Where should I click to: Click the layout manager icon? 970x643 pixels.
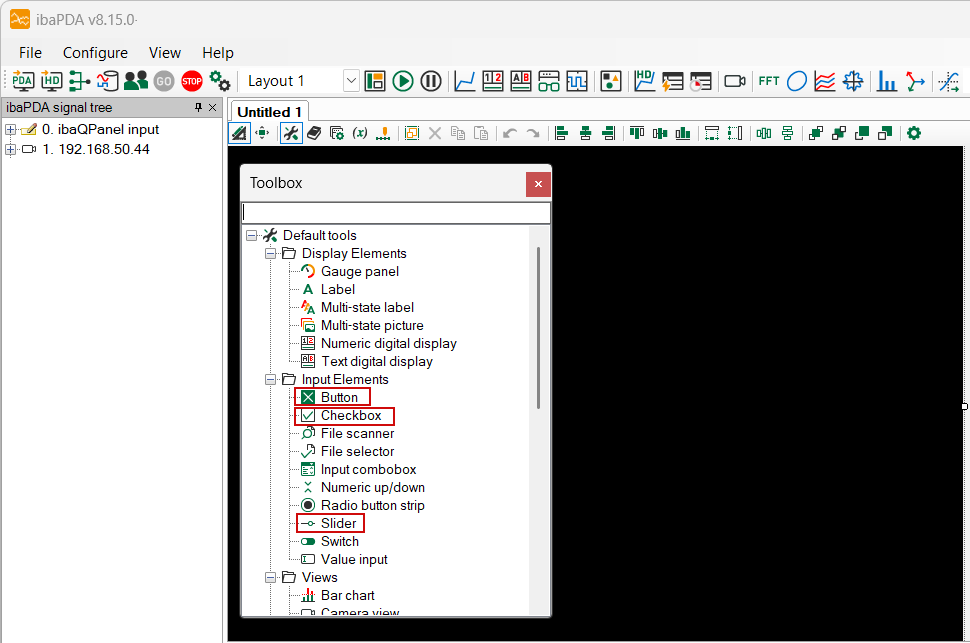pos(375,81)
